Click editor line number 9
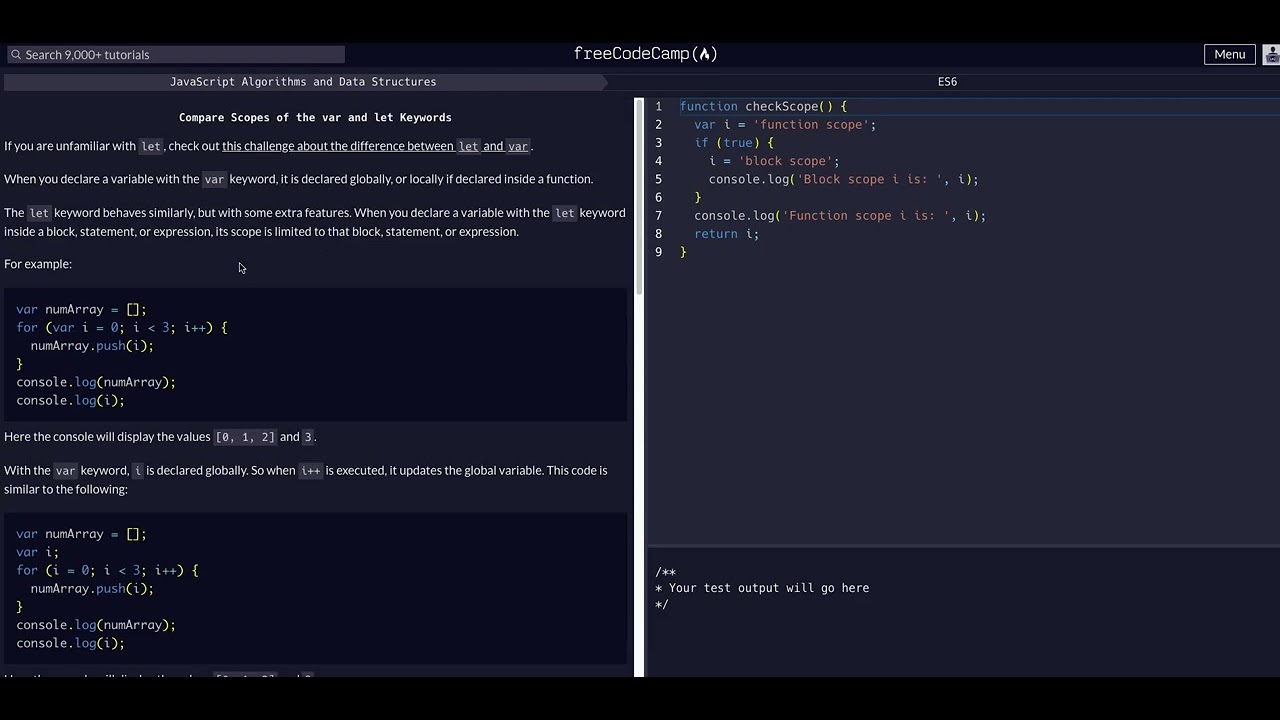 point(658,252)
